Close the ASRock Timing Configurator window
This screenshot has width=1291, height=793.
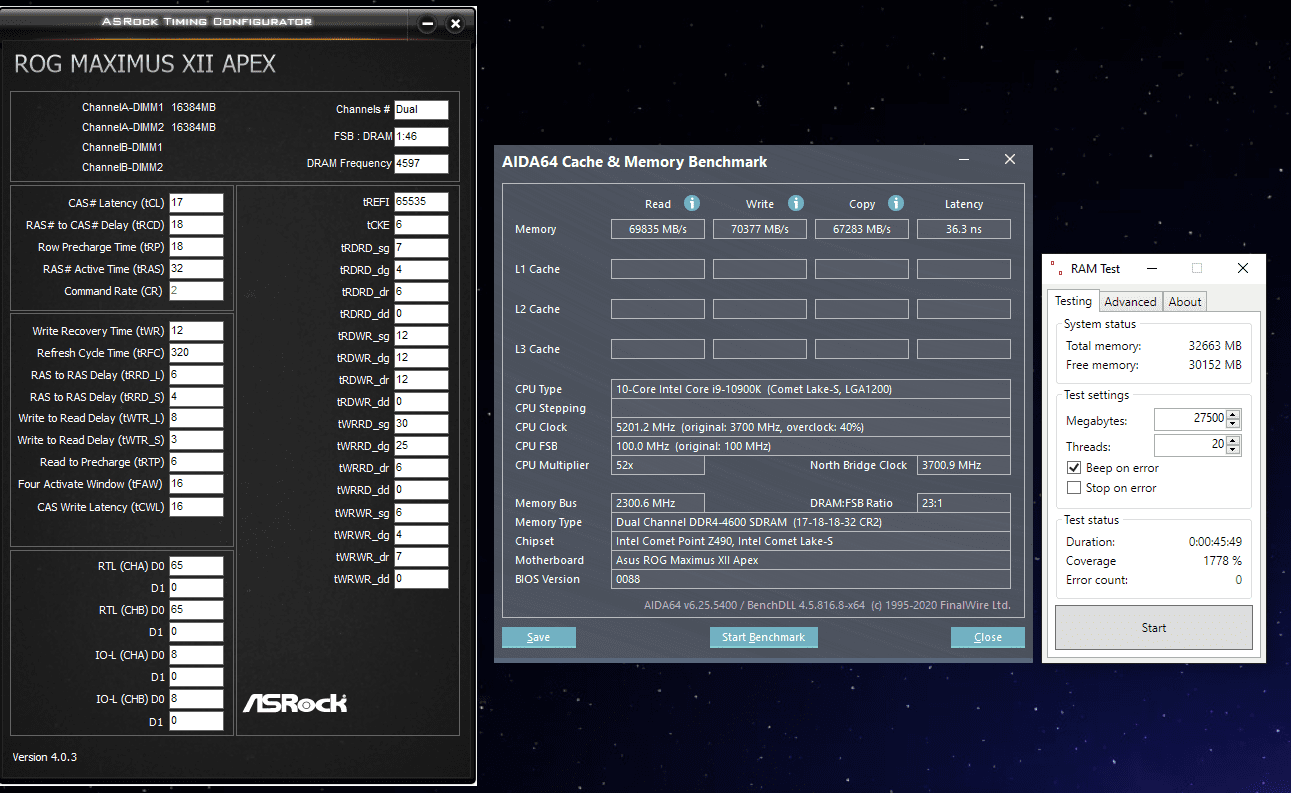pos(455,23)
